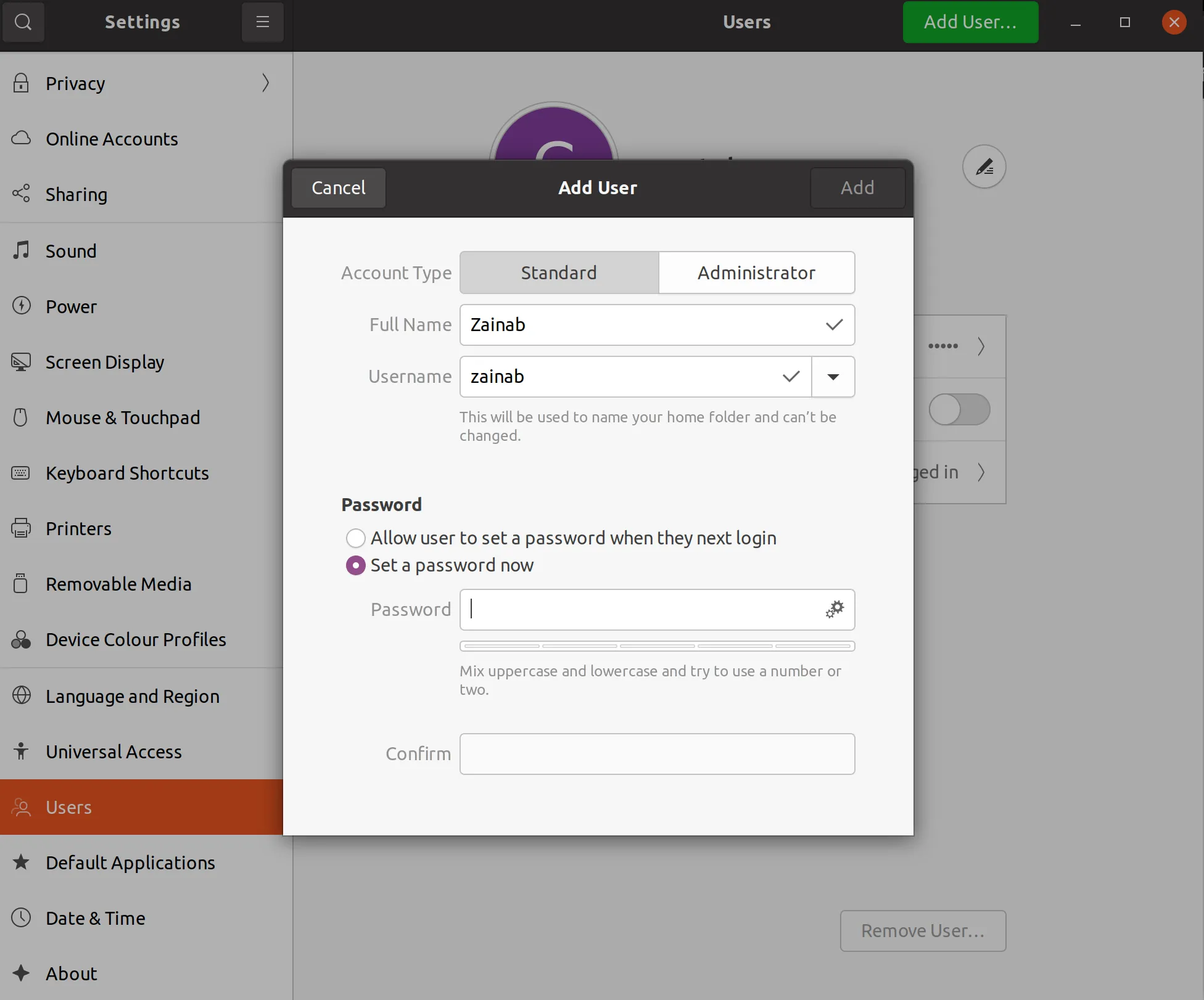Expand the Privacy submenu chevron
The height and width of the screenshot is (1000, 1204).
[265, 83]
